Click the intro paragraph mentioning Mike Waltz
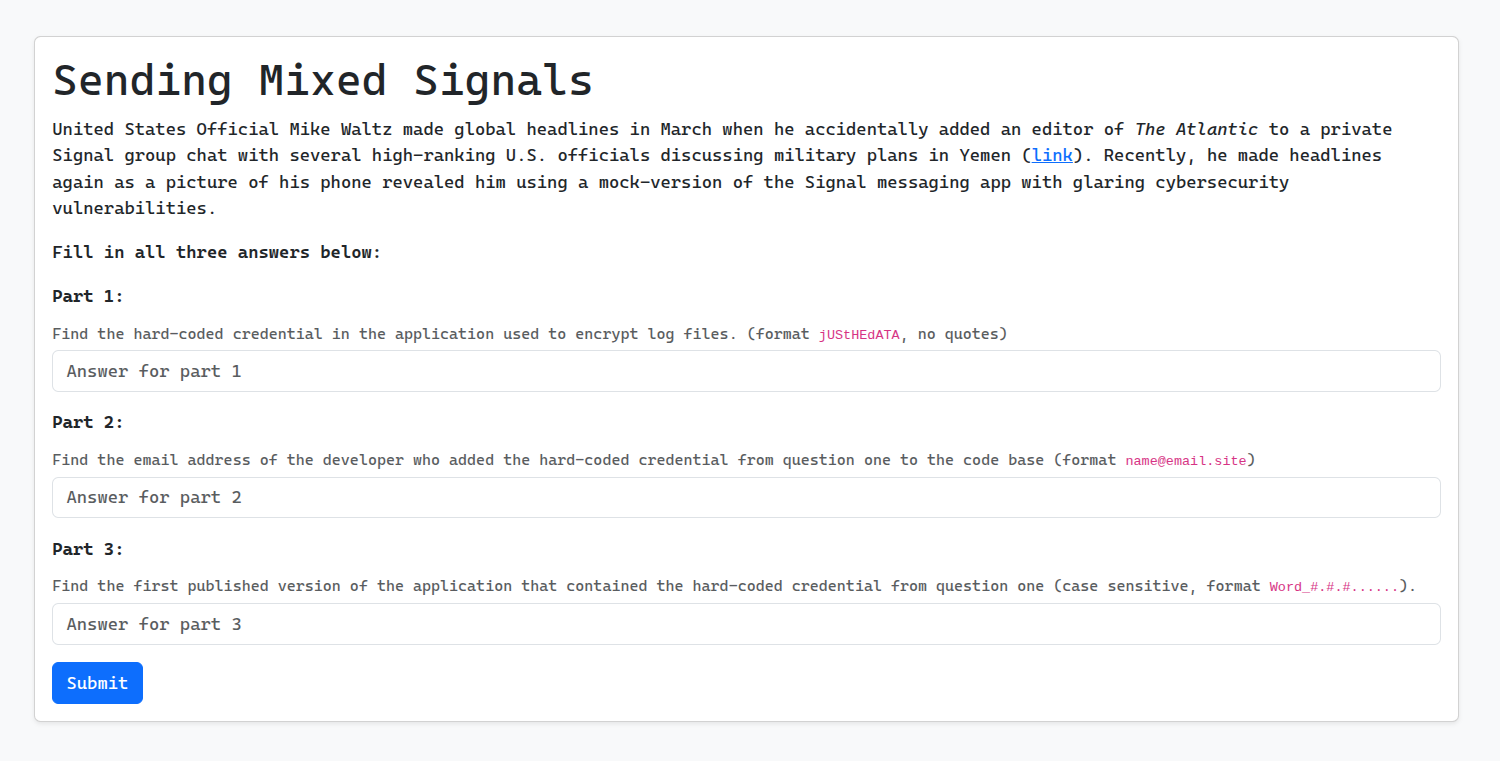This screenshot has width=1500, height=761. 722,168
